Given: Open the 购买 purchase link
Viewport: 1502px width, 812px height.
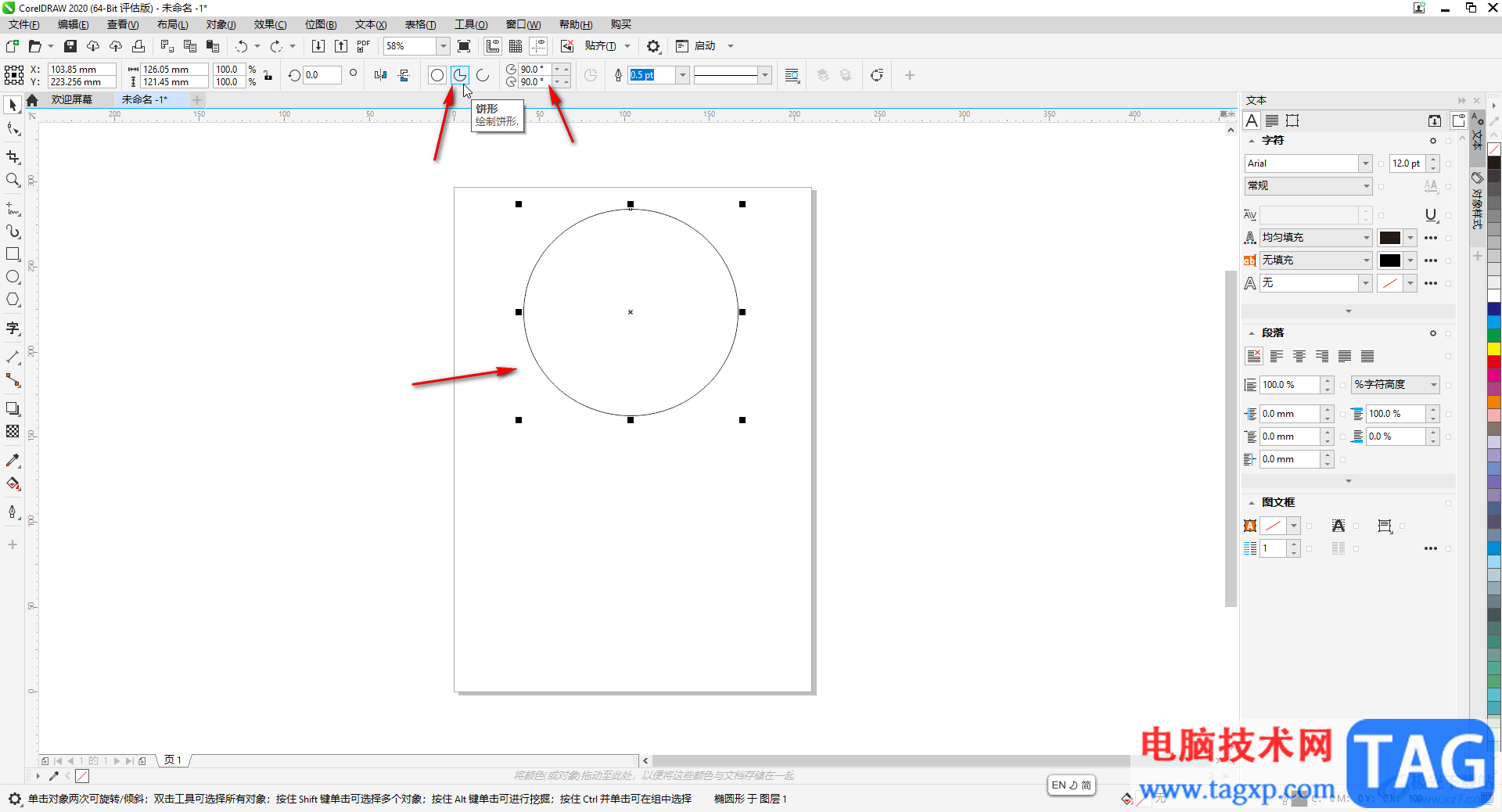Looking at the screenshot, I should point(620,25).
